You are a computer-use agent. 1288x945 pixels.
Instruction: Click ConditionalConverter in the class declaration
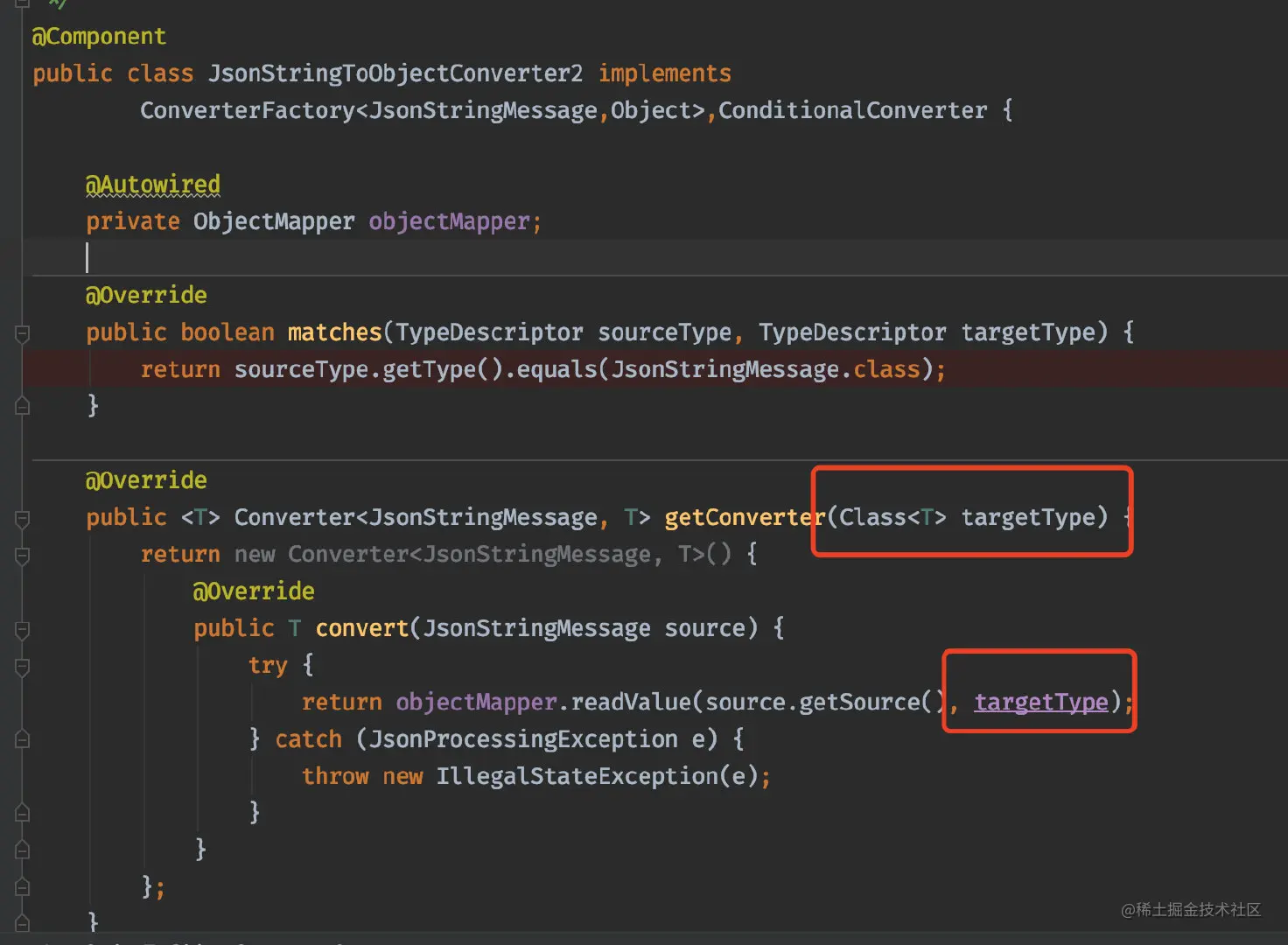pos(853,110)
